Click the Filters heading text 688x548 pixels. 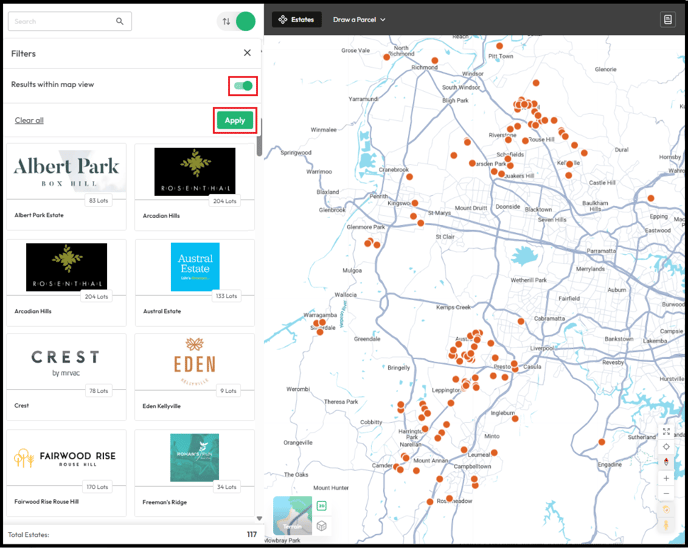click(x=23, y=54)
